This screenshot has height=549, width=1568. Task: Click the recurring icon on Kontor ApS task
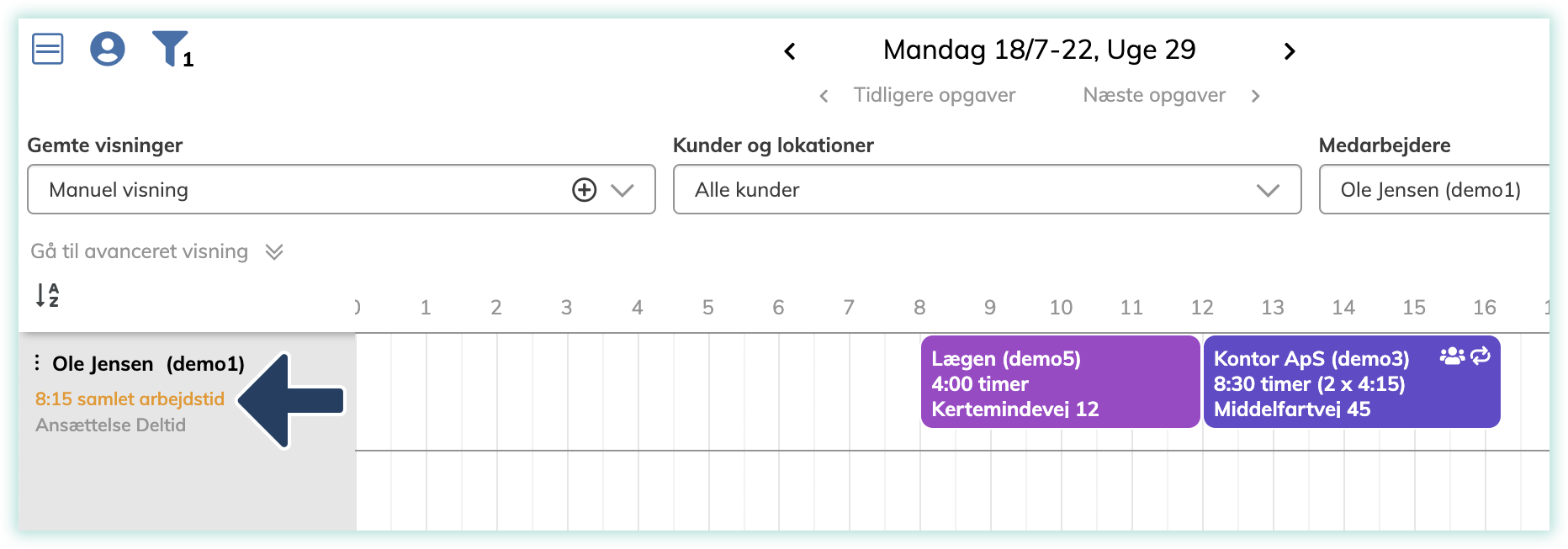(1479, 358)
